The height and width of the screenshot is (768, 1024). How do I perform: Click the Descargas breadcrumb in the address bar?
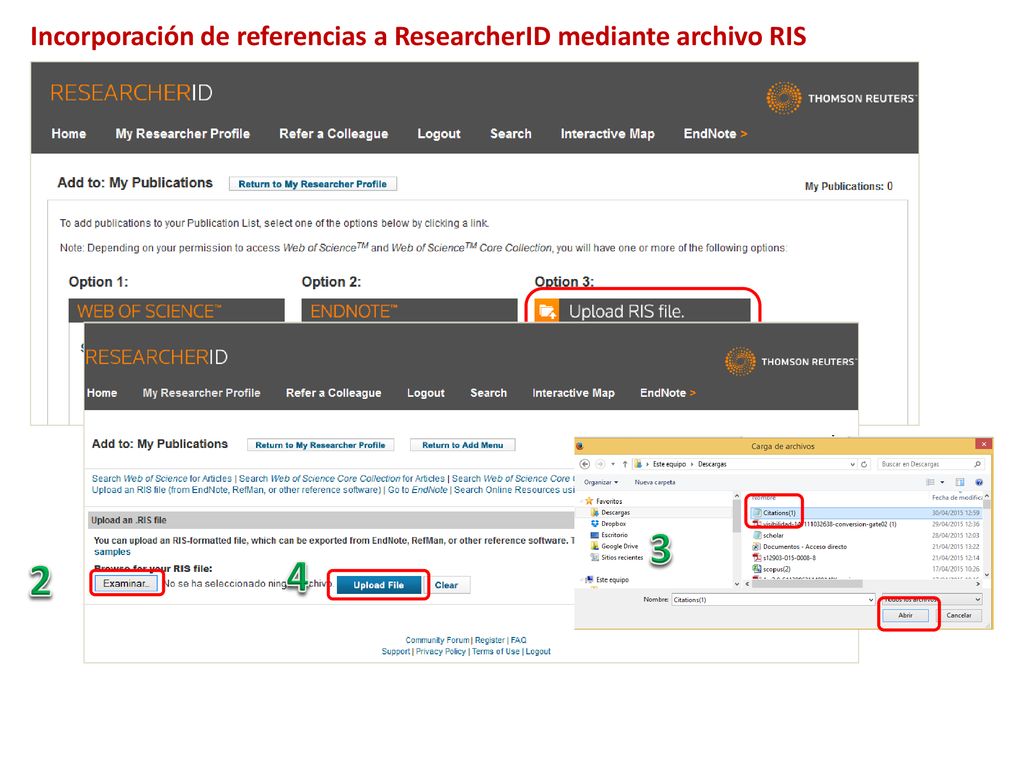pos(712,464)
